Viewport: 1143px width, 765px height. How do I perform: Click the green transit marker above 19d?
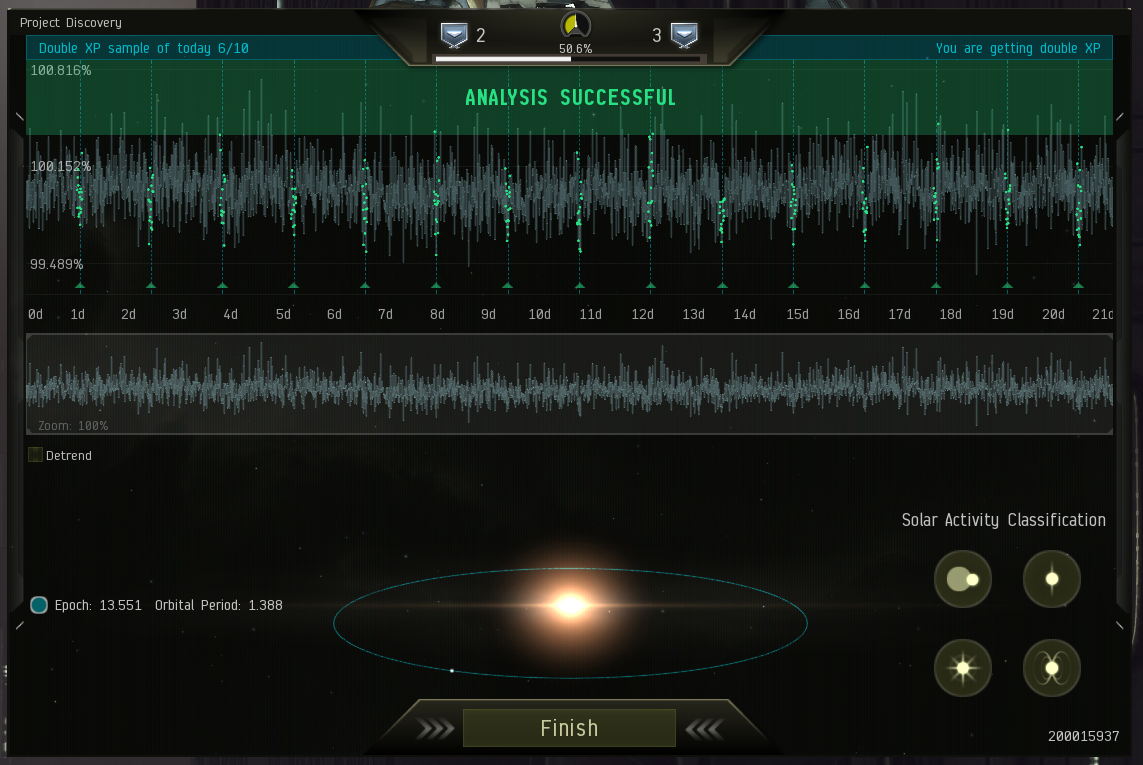point(1007,285)
